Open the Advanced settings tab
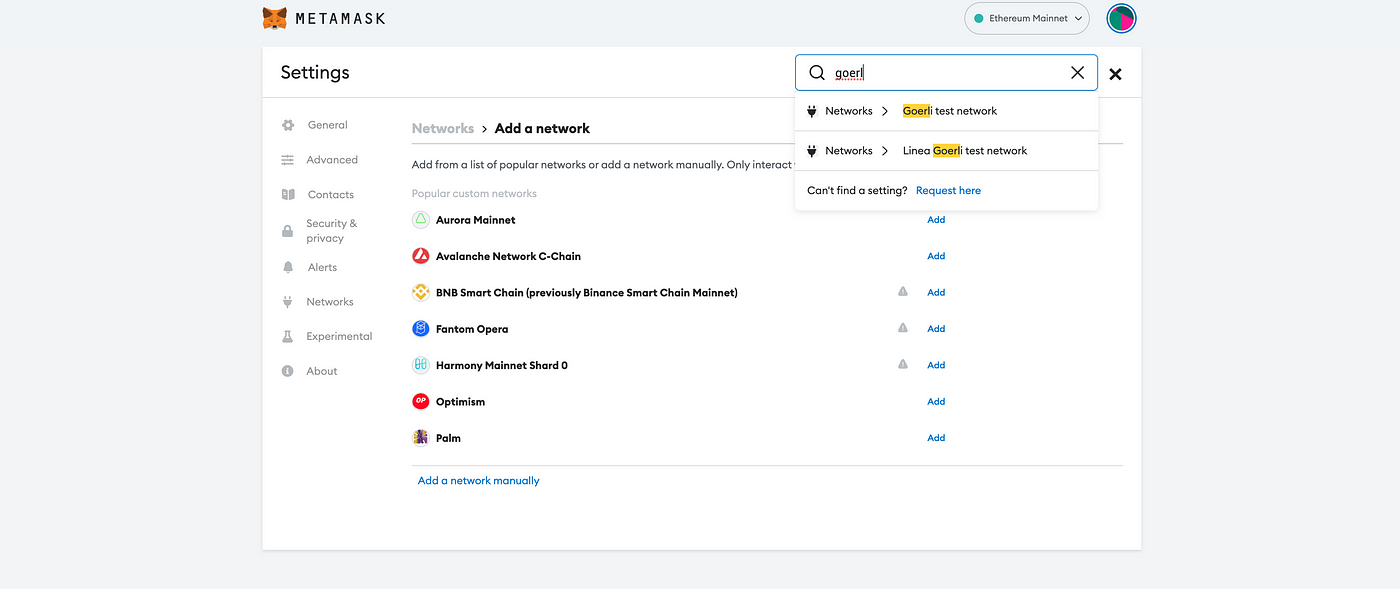 click(332, 160)
